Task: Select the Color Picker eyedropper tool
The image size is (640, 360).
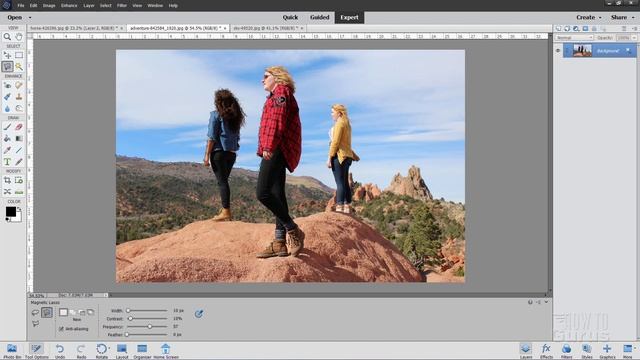Action: pos(7,150)
